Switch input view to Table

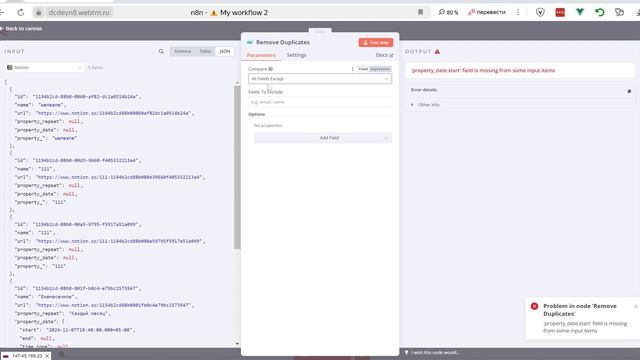click(x=205, y=51)
